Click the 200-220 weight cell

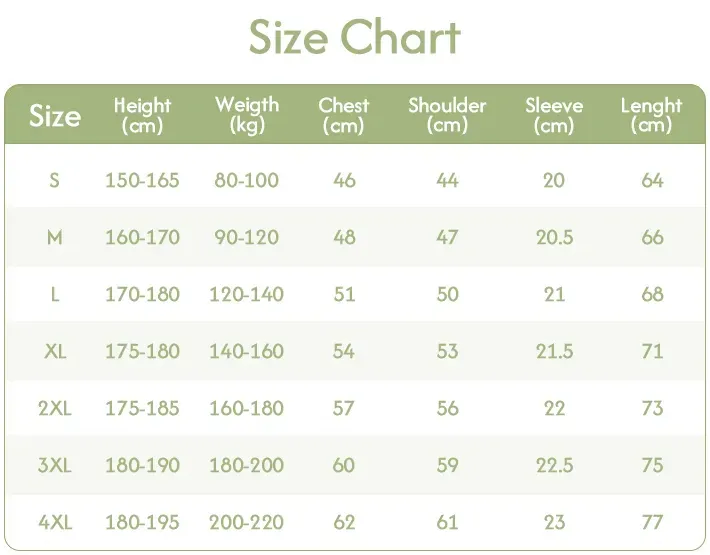coord(247,522)
